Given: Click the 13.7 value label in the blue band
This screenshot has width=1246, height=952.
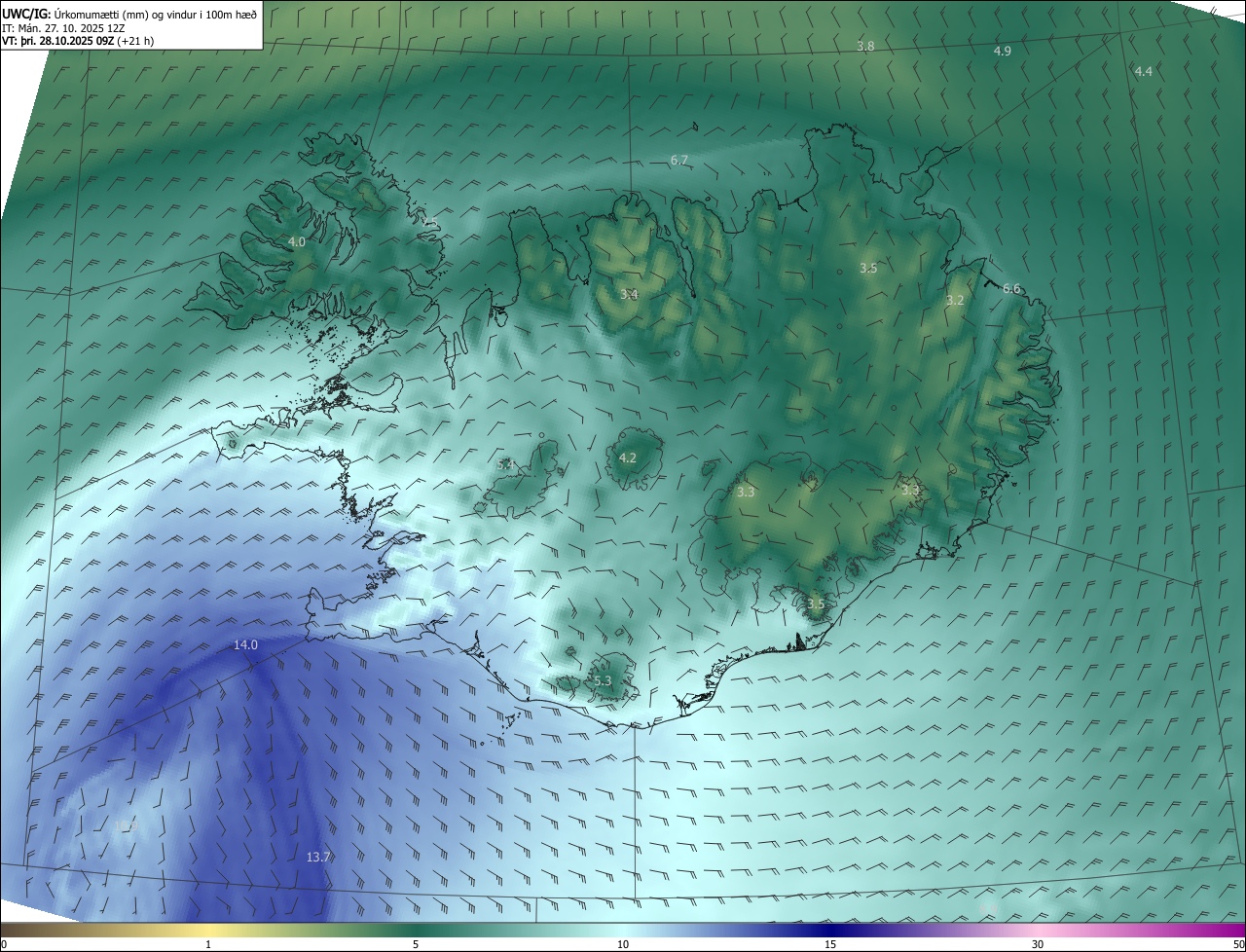Looking at the screenshot, I should (x=318, y=857).
